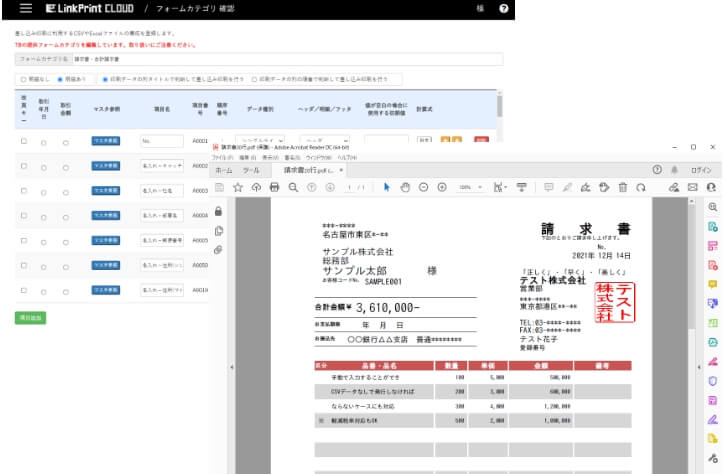
Task: Open the page thumbnails panel in Acrobat
Action: tap(219, 231)
